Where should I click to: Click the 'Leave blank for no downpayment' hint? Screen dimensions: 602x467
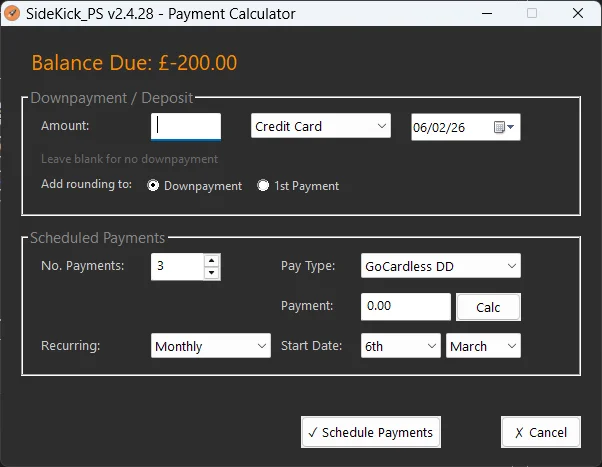click(129, 159)
